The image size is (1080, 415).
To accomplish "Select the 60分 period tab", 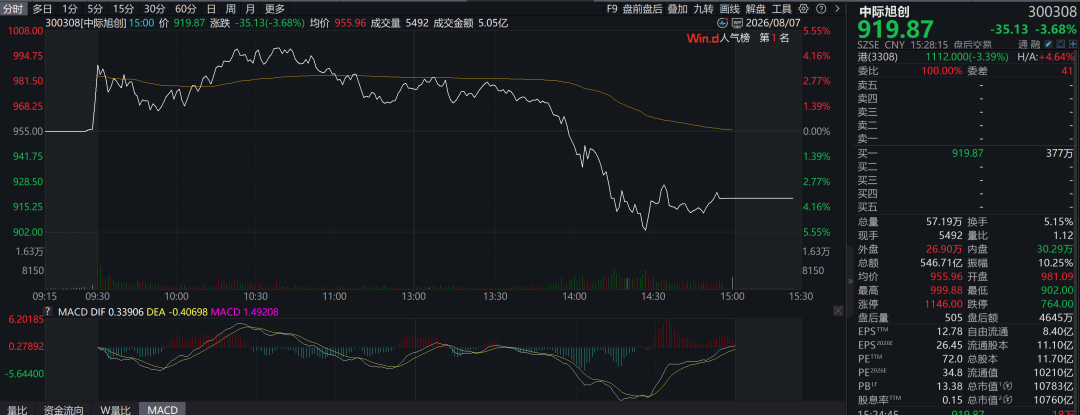I will point(185,9).
